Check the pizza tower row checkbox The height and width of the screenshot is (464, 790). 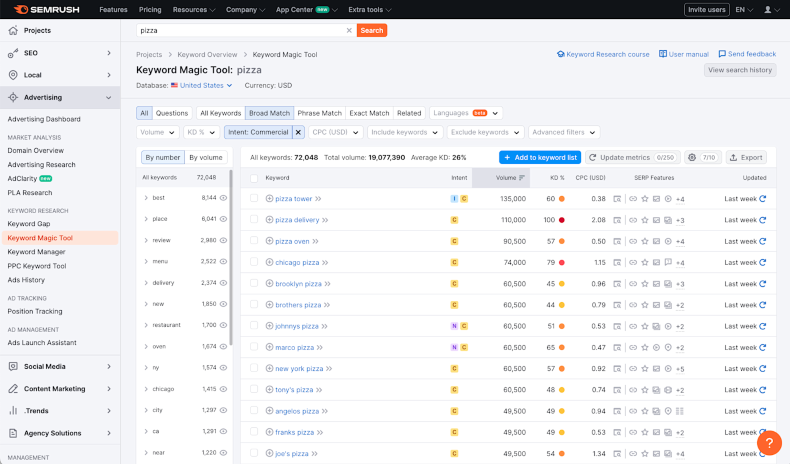pos(254,198)
